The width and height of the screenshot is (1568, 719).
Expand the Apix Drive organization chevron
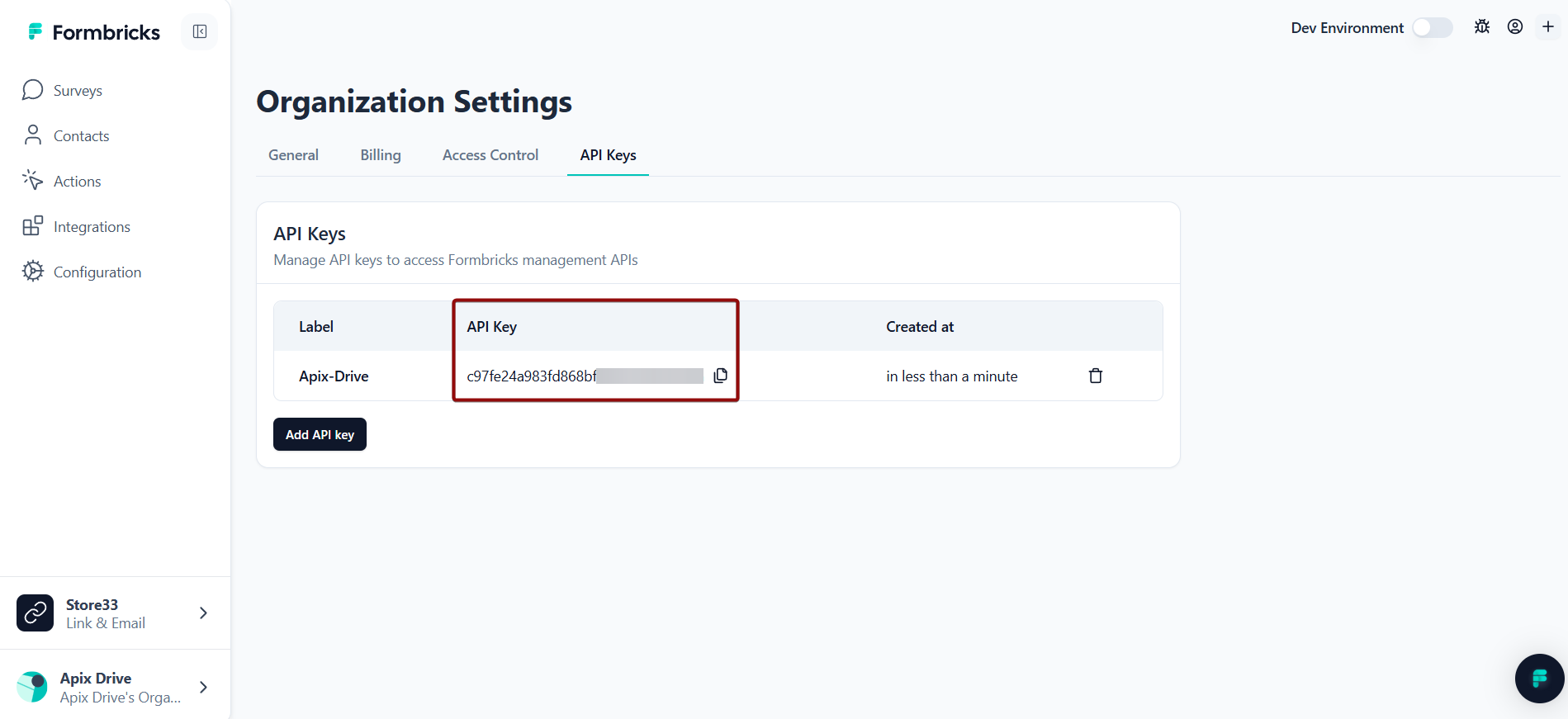click(203, 687)
